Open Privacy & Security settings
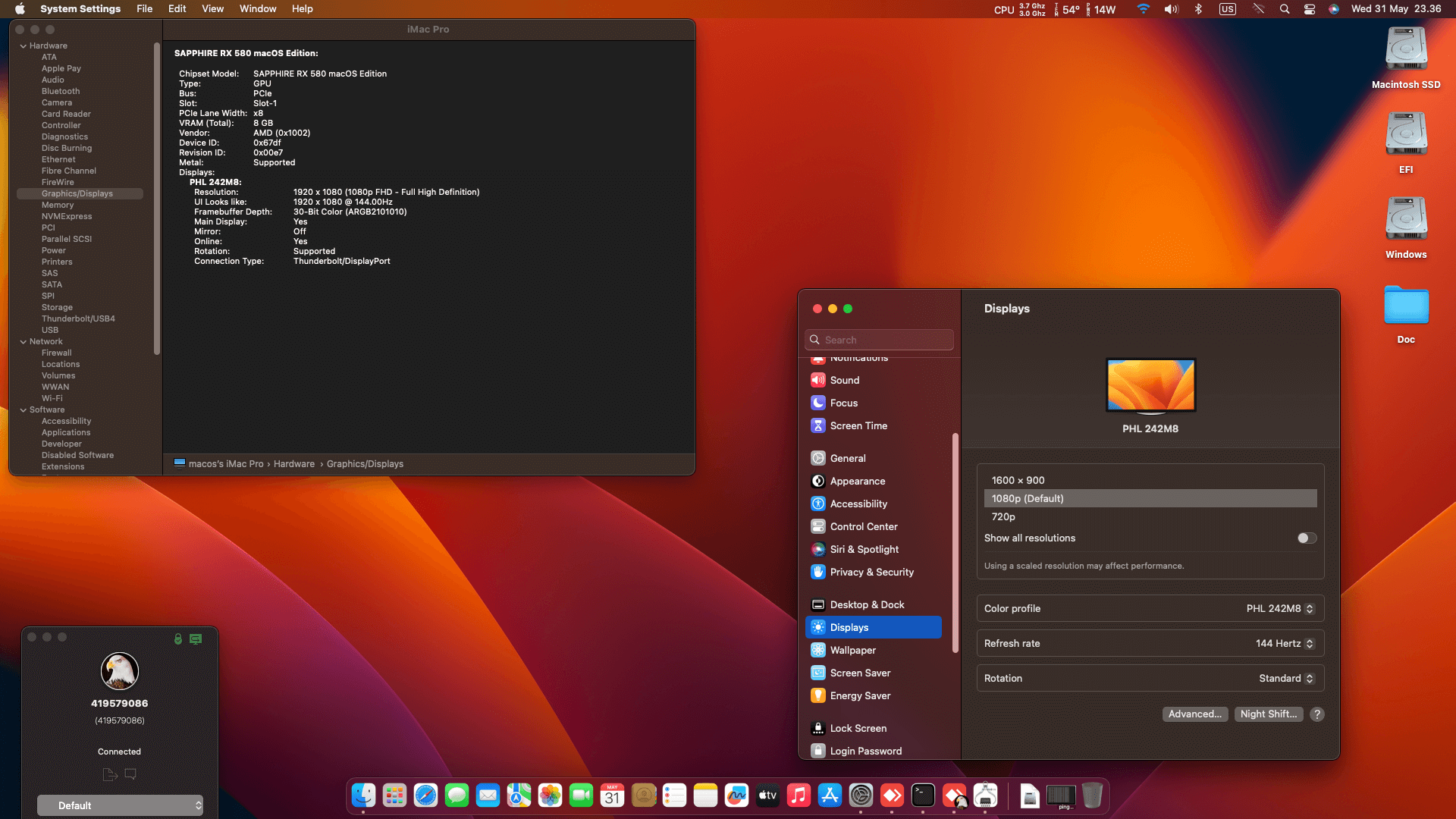Screen dimensions: 1456x819 pyautogui.click(x=872, y=572)
